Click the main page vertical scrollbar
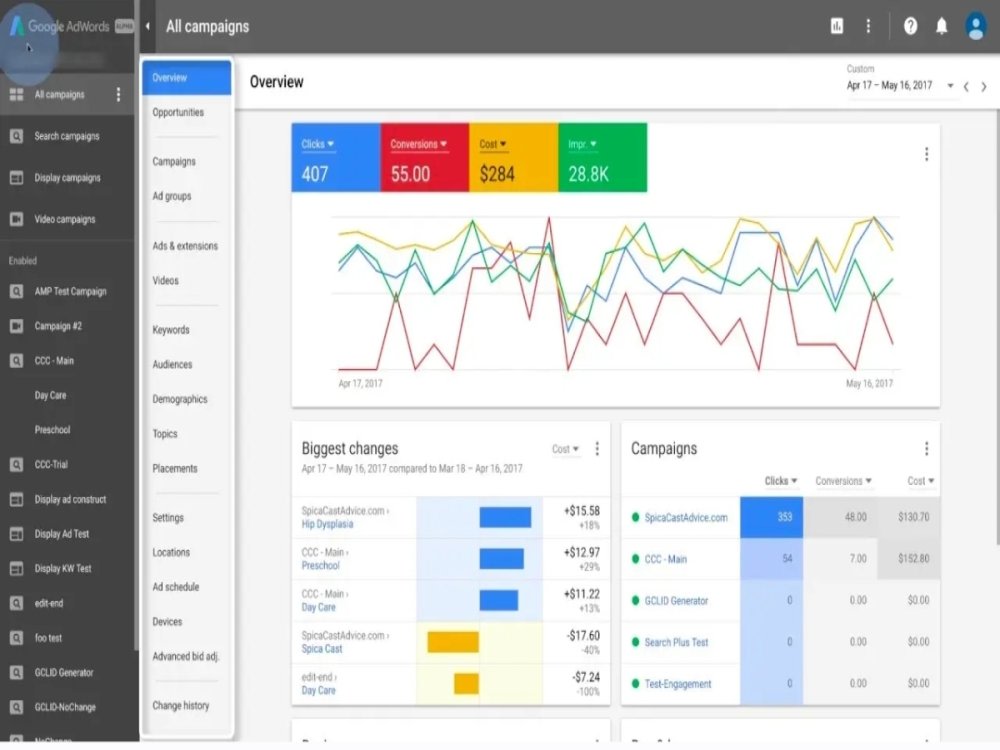1000x750 pixels. [997, 327]
